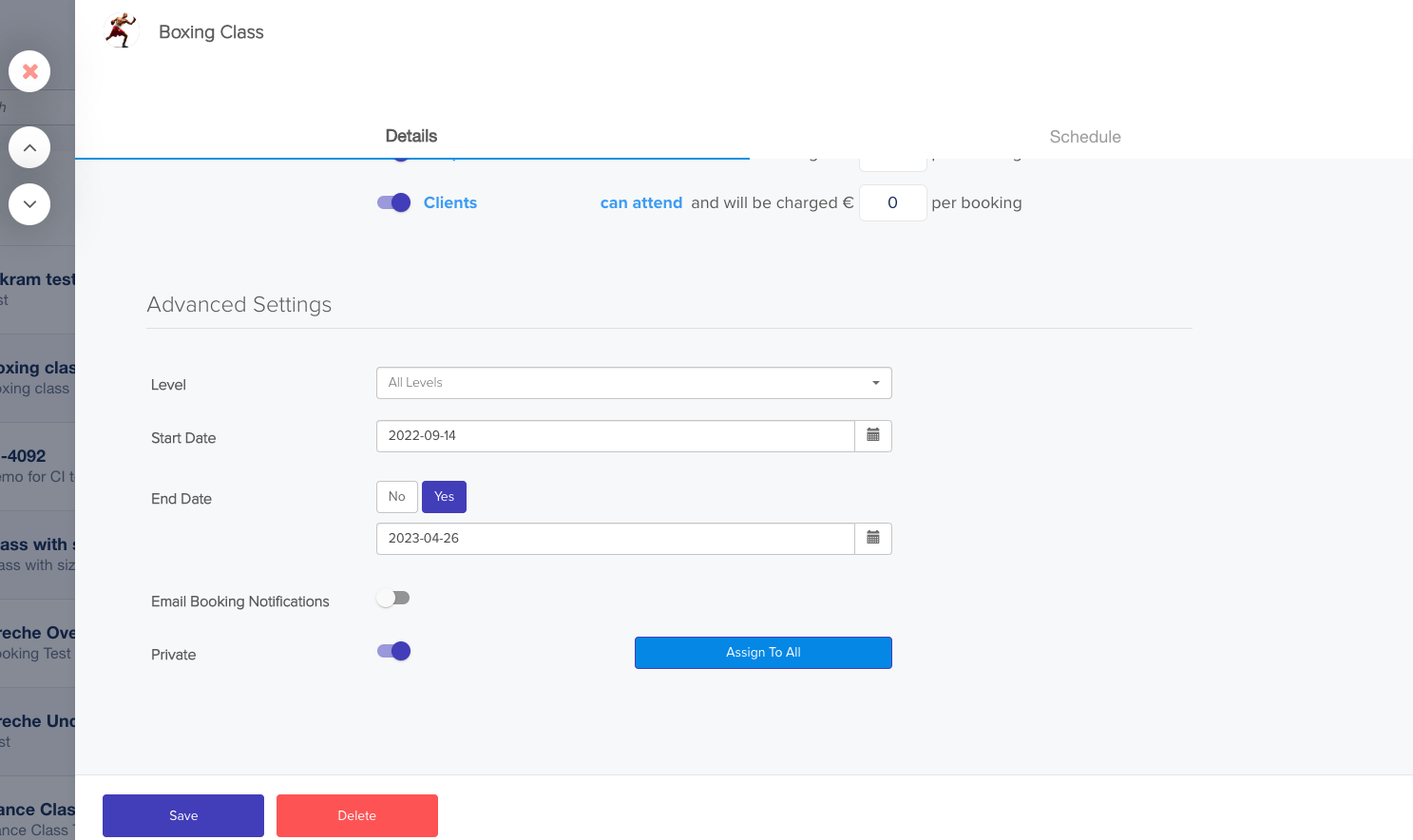Close the panel with the red X icon
The width and height of the screenshot is (1413, 840).
(29, 71)
